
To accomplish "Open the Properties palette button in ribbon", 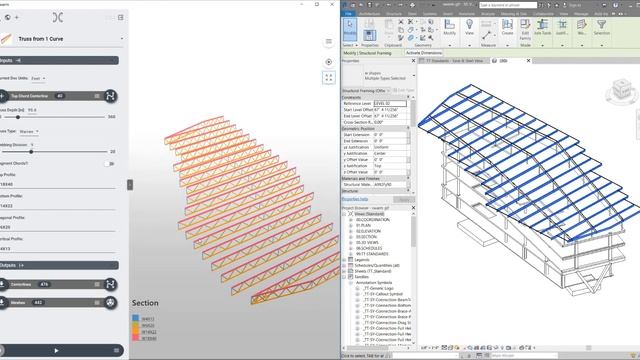I will tap(369, 35).
